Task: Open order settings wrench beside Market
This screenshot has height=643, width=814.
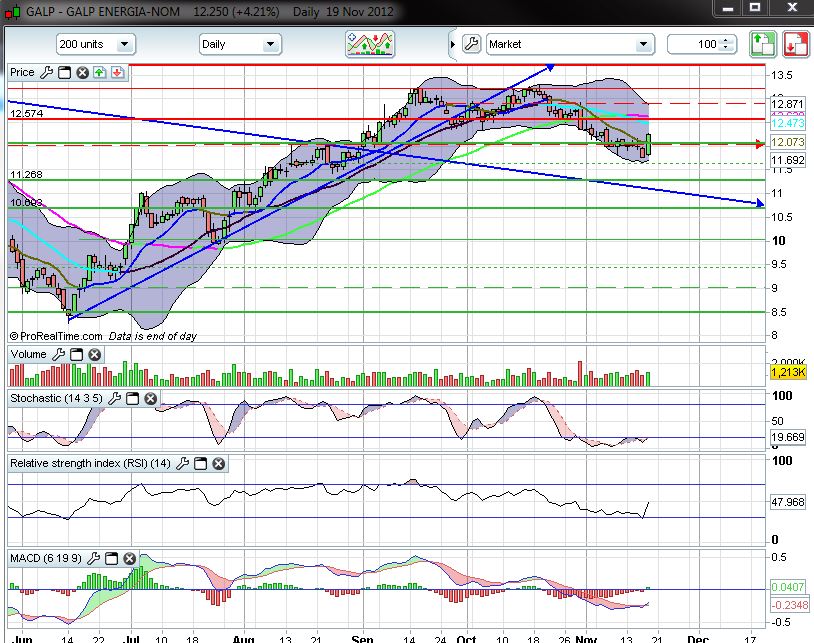Action: [471, 44]
